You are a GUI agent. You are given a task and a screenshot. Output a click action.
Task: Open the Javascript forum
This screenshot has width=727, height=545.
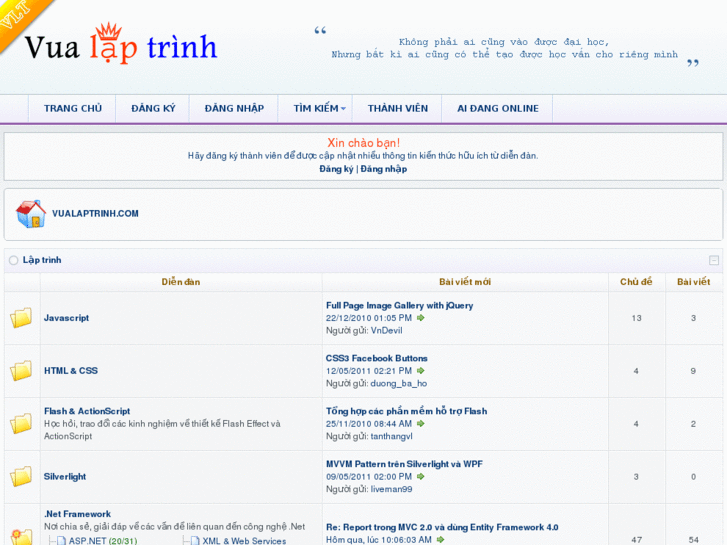tap(66, 318)
